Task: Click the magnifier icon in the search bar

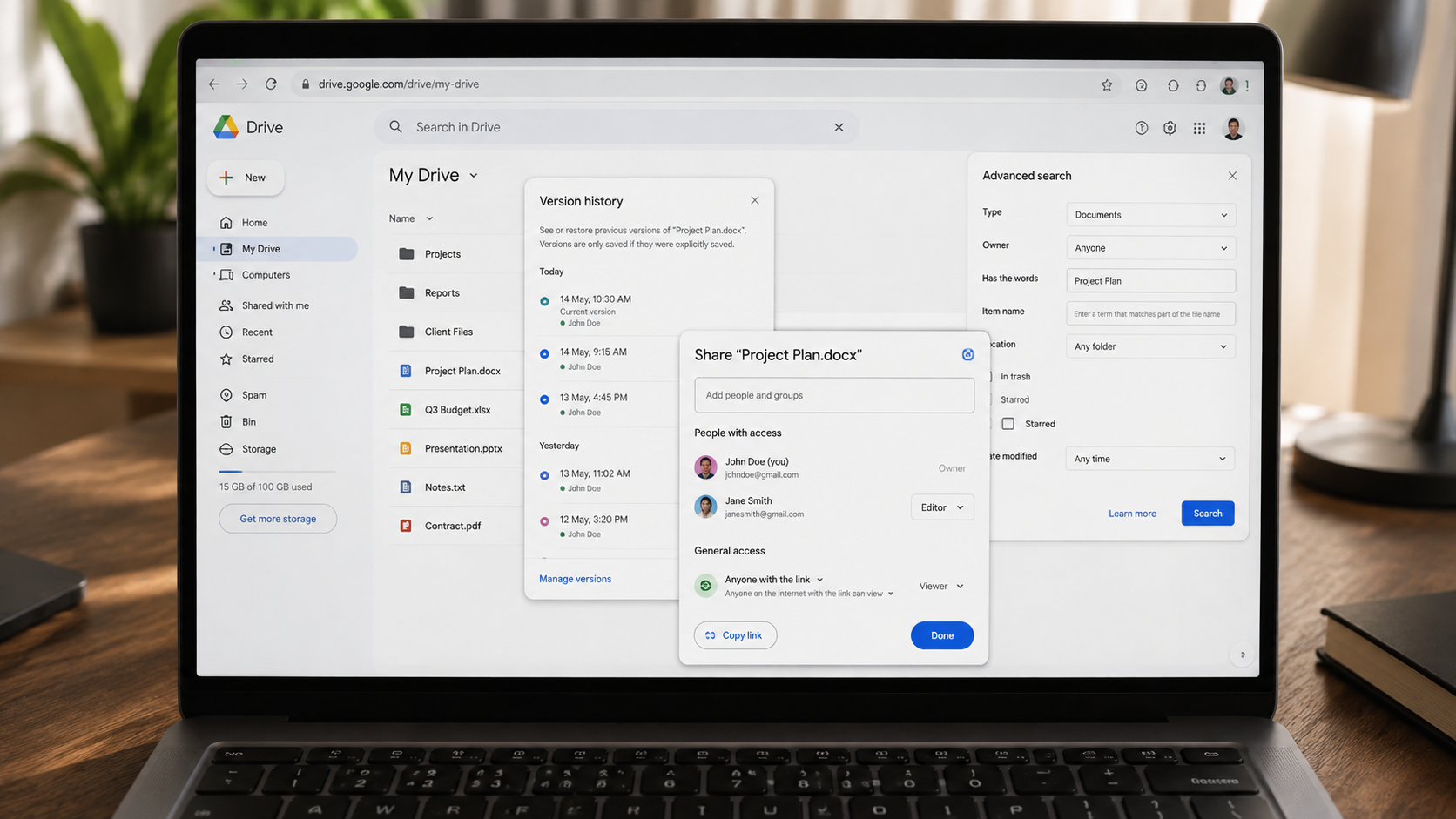Action: tap(396, 127)
